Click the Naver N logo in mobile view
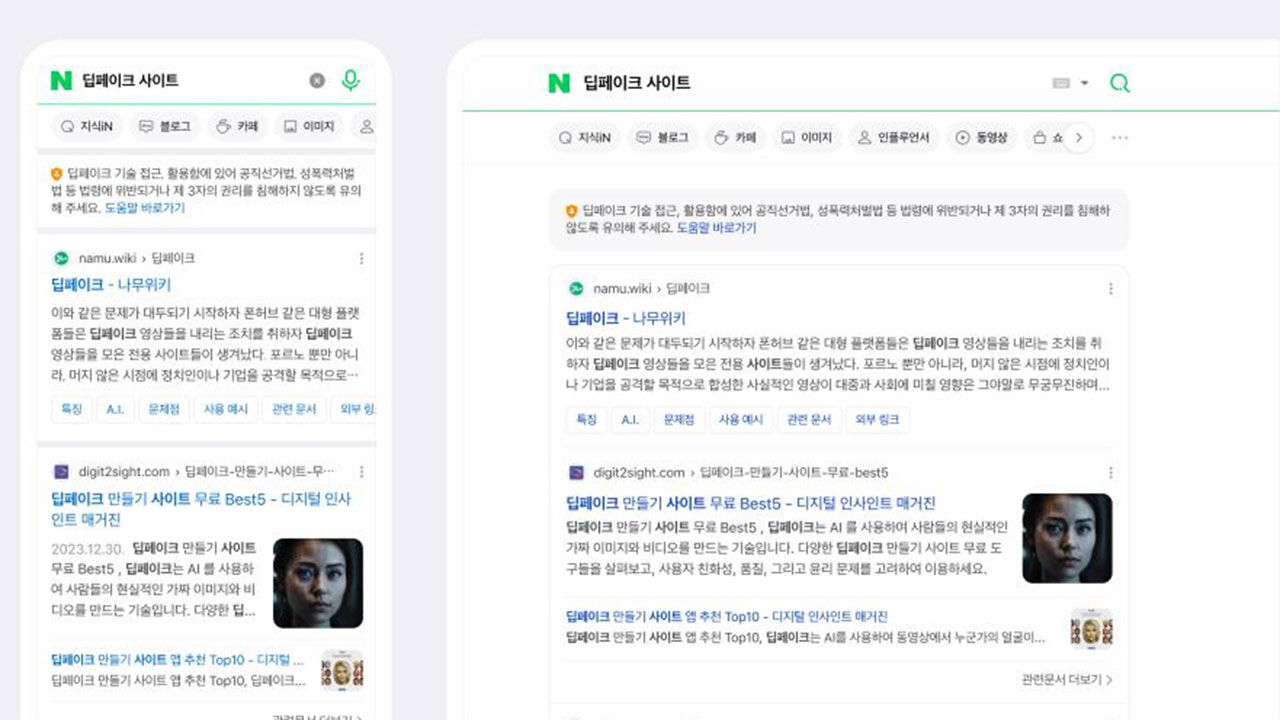Viewport: 1280px width, 720px height. [x=61, y=81]
